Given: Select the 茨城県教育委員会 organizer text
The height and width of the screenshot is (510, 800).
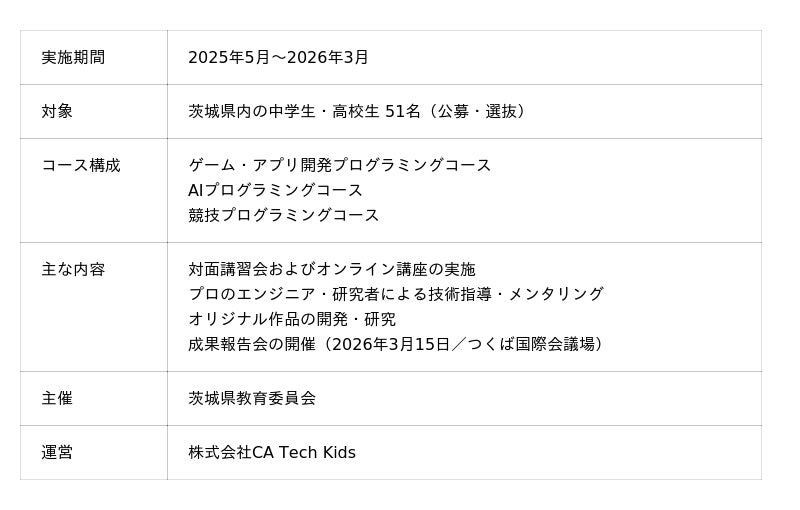Looking at the screenshot, I should pos(252,399).
